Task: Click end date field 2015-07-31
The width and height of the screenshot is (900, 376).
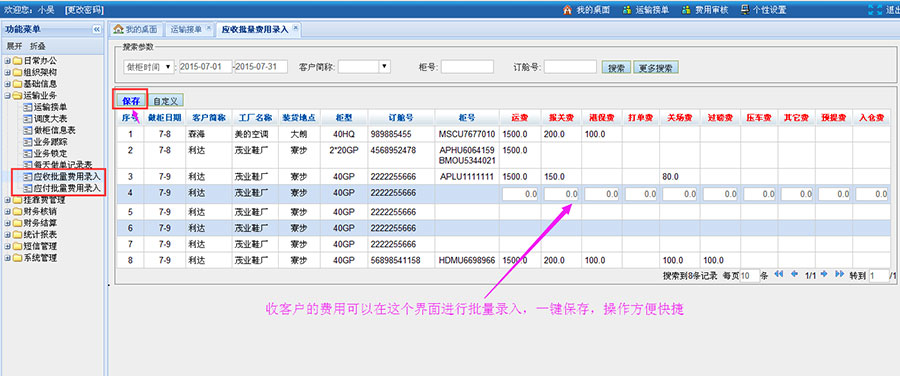Action: point(262,67)
